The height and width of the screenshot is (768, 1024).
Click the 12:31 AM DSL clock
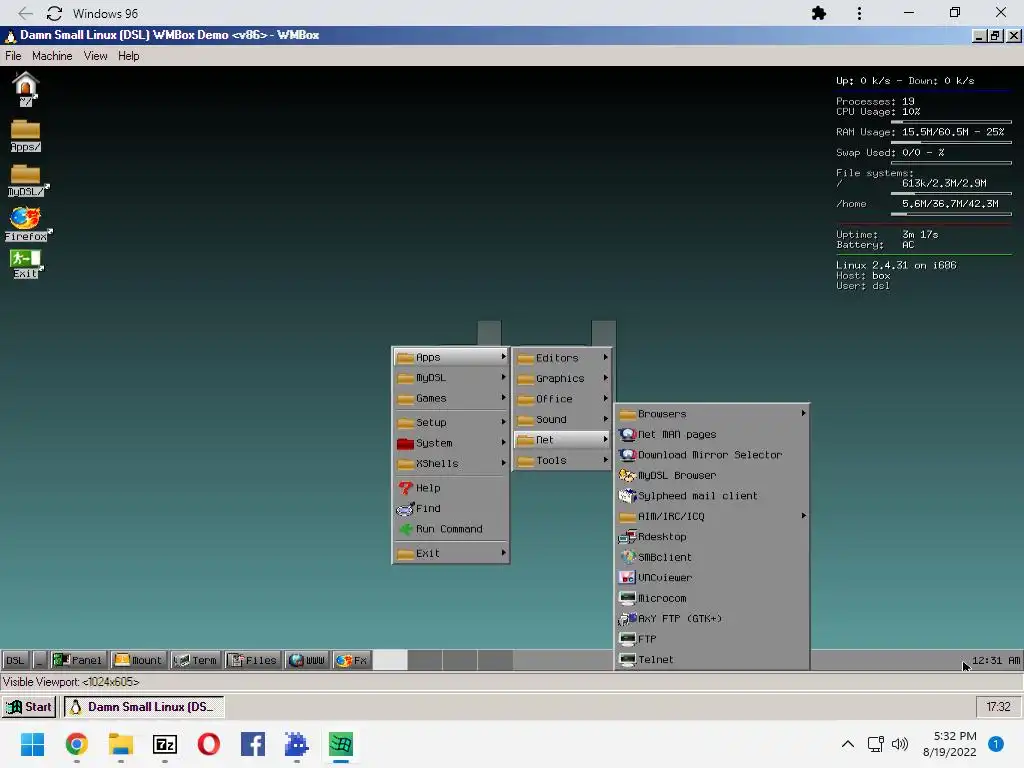click(996, 660)
